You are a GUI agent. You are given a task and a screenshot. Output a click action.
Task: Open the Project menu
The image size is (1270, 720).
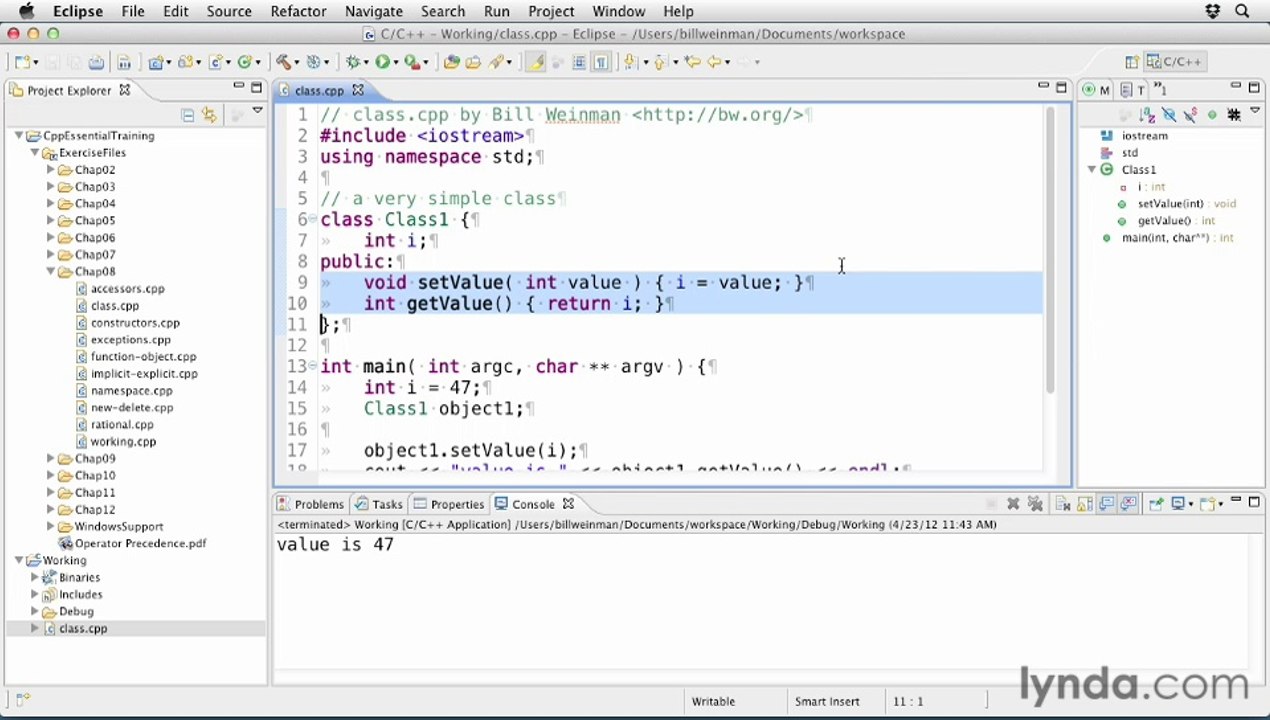click(x=551, y=11)
